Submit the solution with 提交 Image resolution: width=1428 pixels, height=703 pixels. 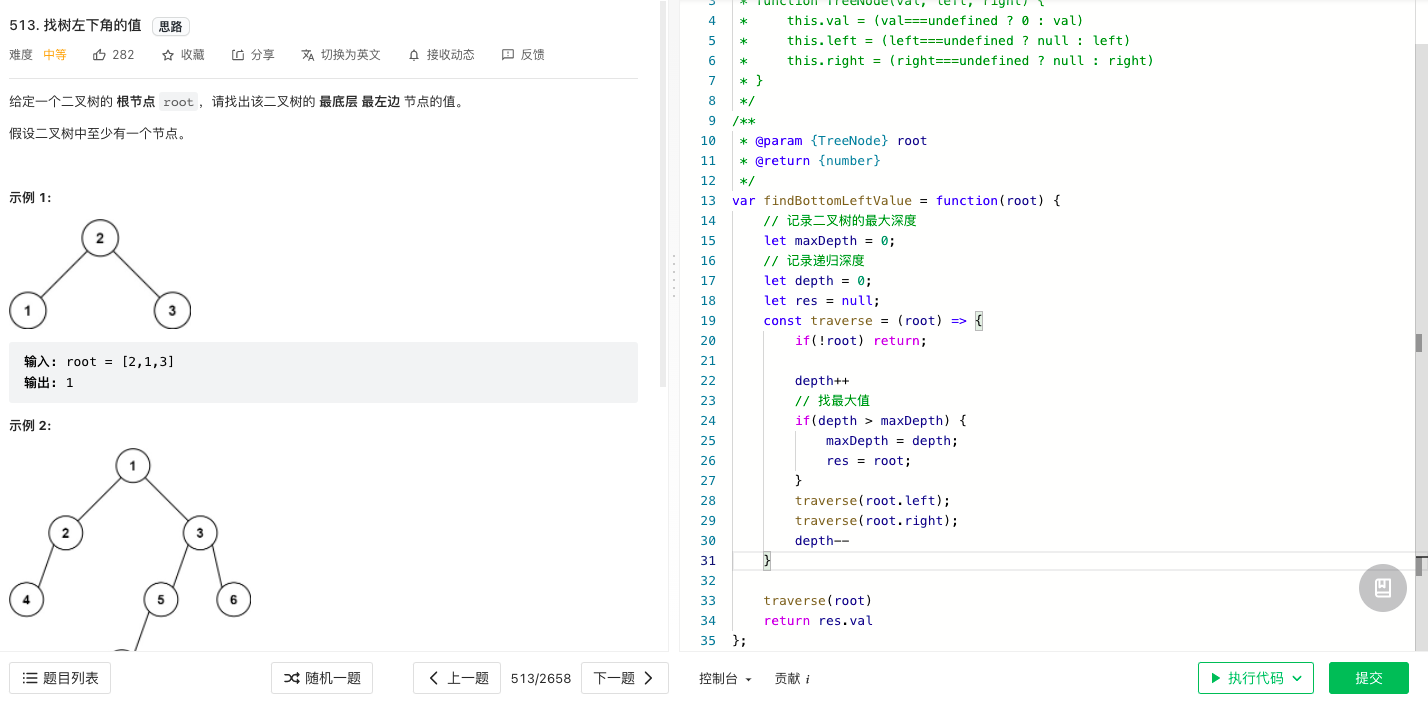(x=1369, y=678)
